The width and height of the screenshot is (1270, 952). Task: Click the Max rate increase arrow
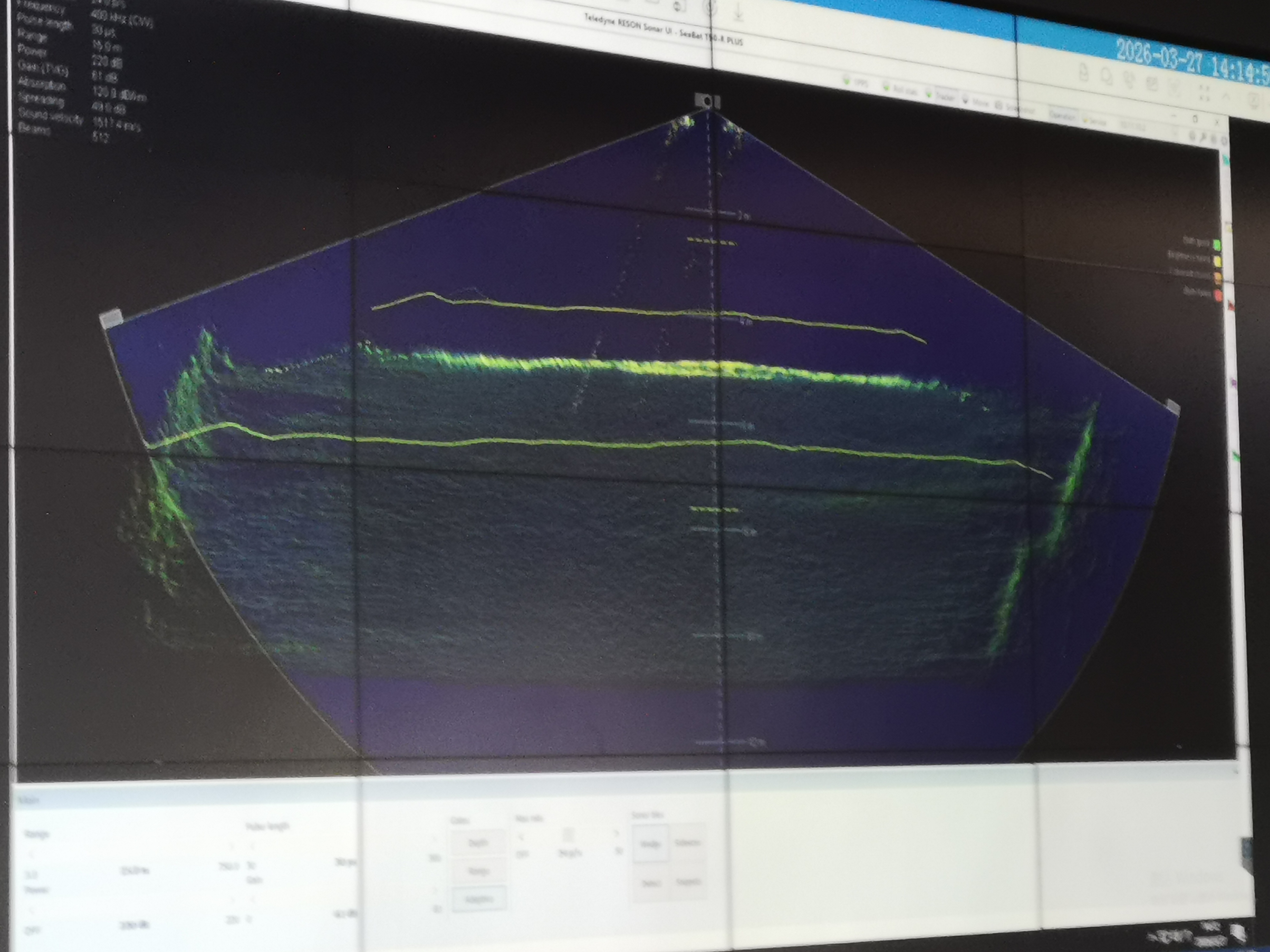(617, 834)
